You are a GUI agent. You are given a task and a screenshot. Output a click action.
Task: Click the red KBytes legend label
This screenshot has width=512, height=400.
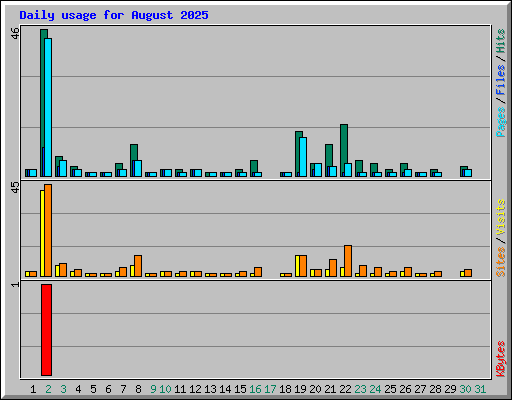[501, 359]
